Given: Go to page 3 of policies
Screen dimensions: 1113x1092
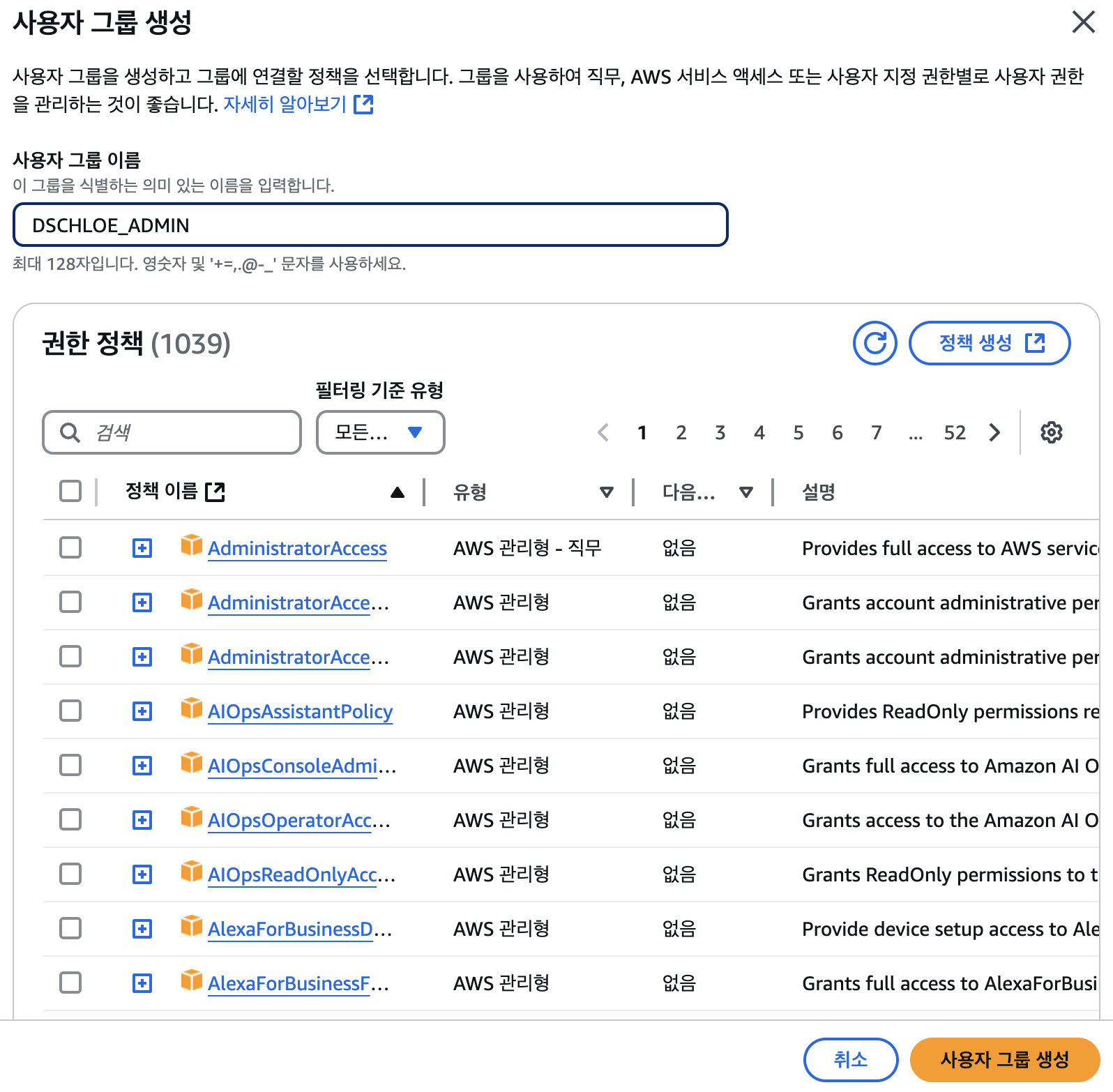Looking at the screenshot, I should 720,432.
